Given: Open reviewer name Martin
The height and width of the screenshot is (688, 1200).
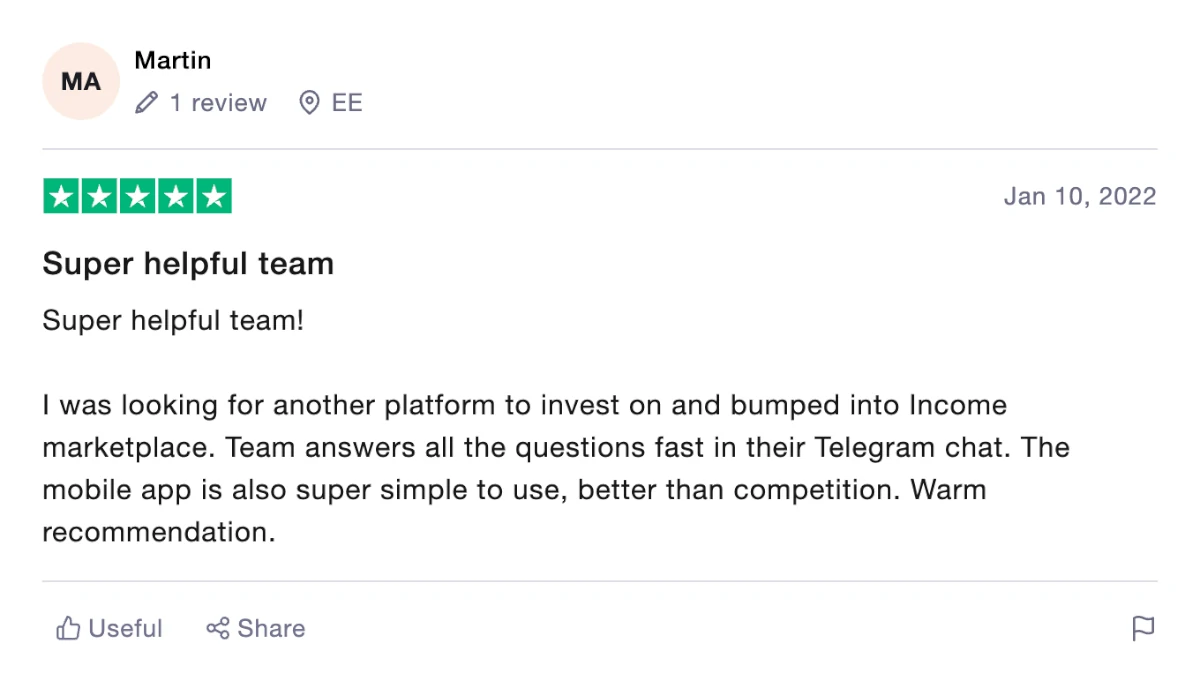Looking at the screenshot, I should [173, 60].
